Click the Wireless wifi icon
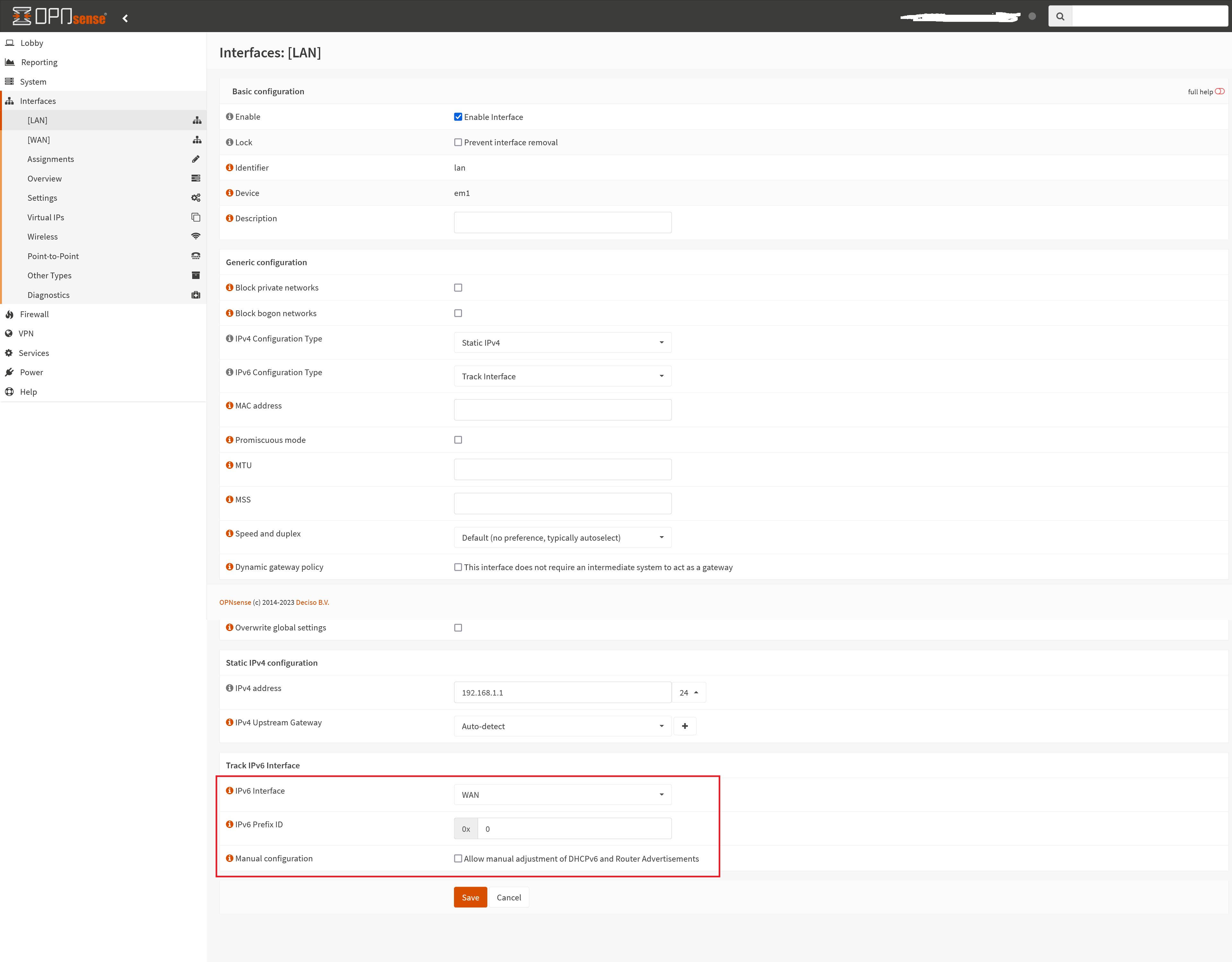Image resolution: width=1232 pixels, height=962 pixels. [x=196, y=236]
